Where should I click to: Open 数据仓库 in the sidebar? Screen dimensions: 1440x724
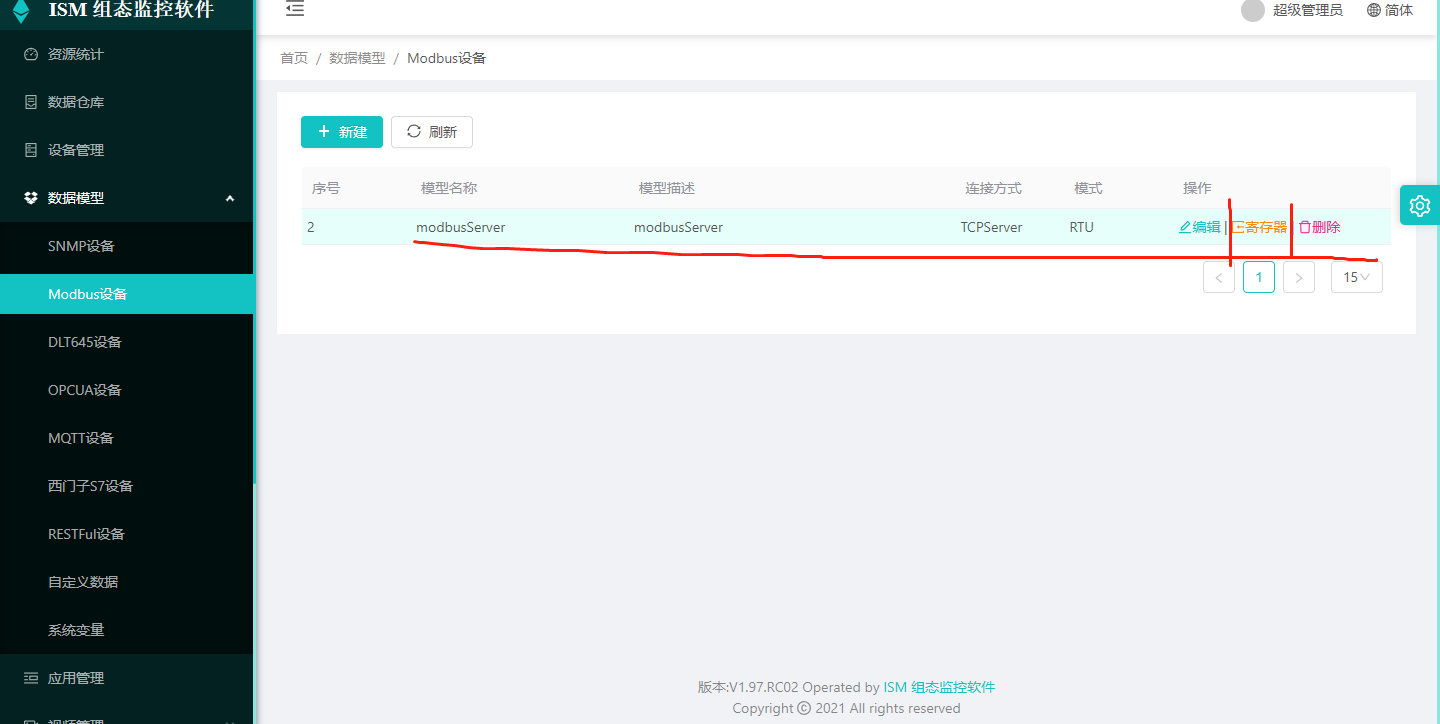[126, 102]
